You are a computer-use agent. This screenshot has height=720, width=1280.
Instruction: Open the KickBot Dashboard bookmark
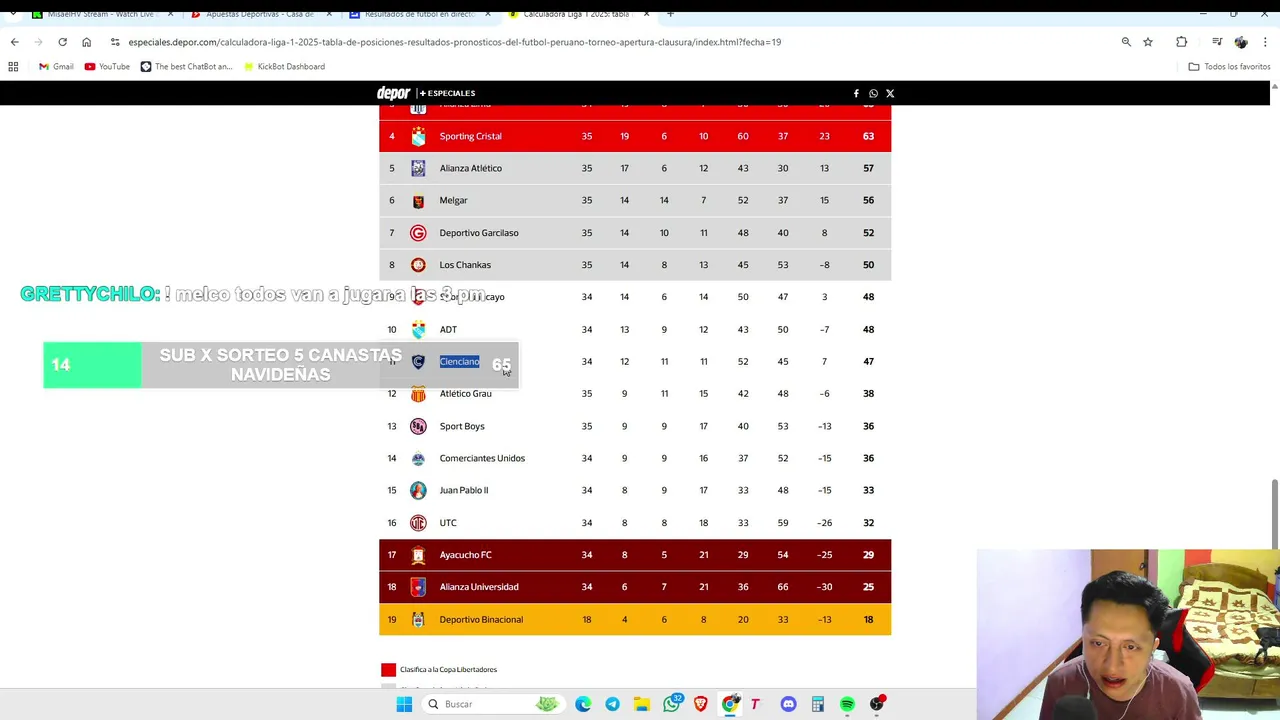[284, 66]
